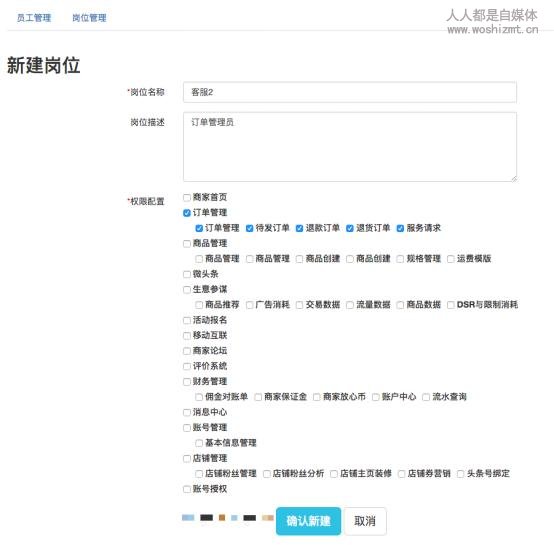
Task: Grab the 岗位描述 textarea resize handle
Action: point(514,179)
